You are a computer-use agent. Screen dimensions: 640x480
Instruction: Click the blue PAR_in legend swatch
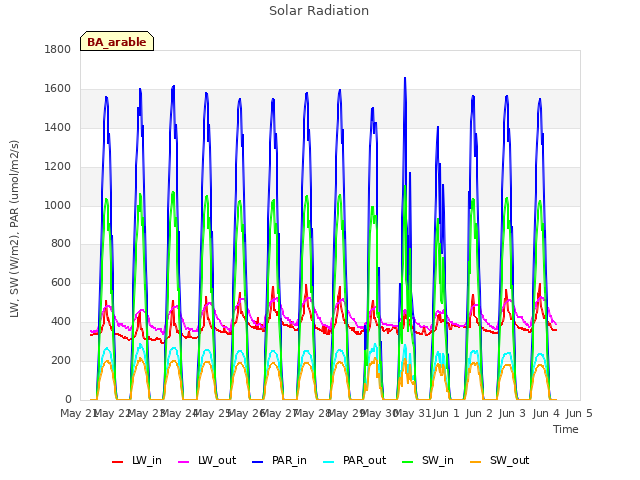coord(258,462)
